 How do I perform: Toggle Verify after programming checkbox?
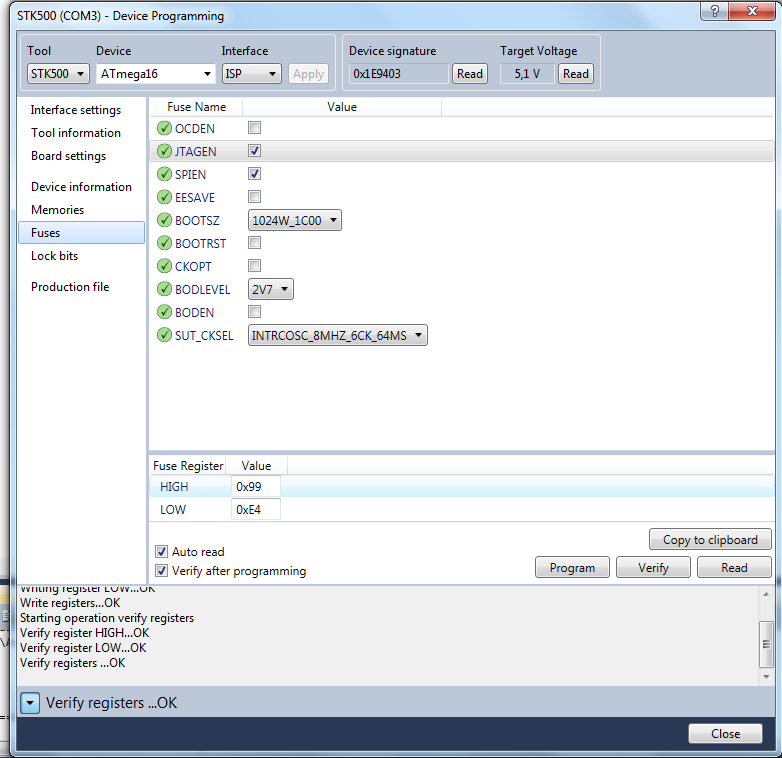[x=161, y=570]
